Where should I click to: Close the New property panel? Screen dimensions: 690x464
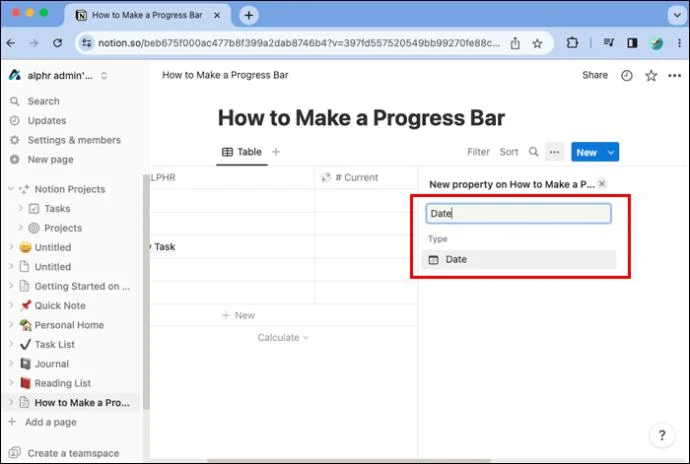pos(602,184)
